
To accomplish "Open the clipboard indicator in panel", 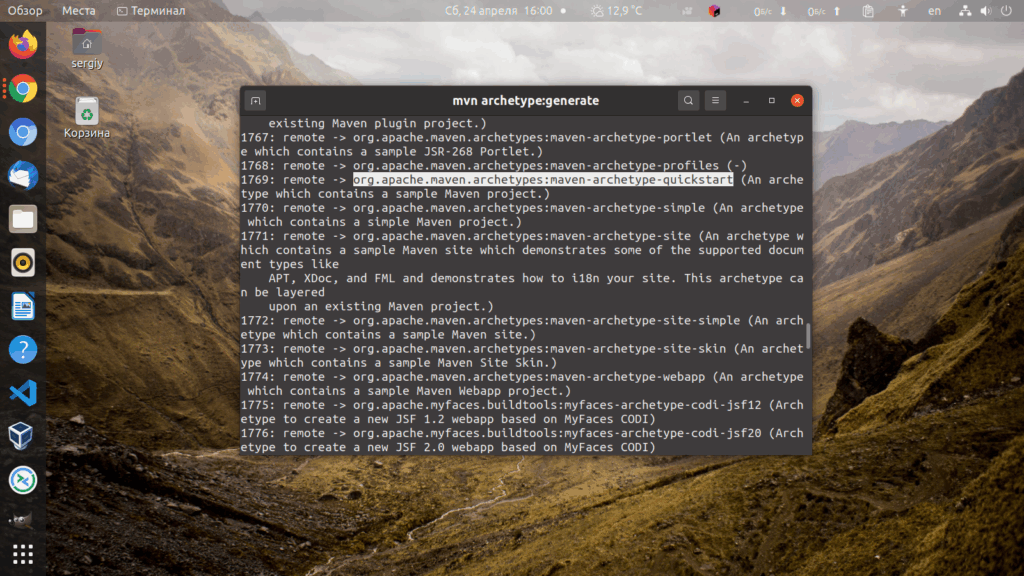I will (x=868, y=11).
